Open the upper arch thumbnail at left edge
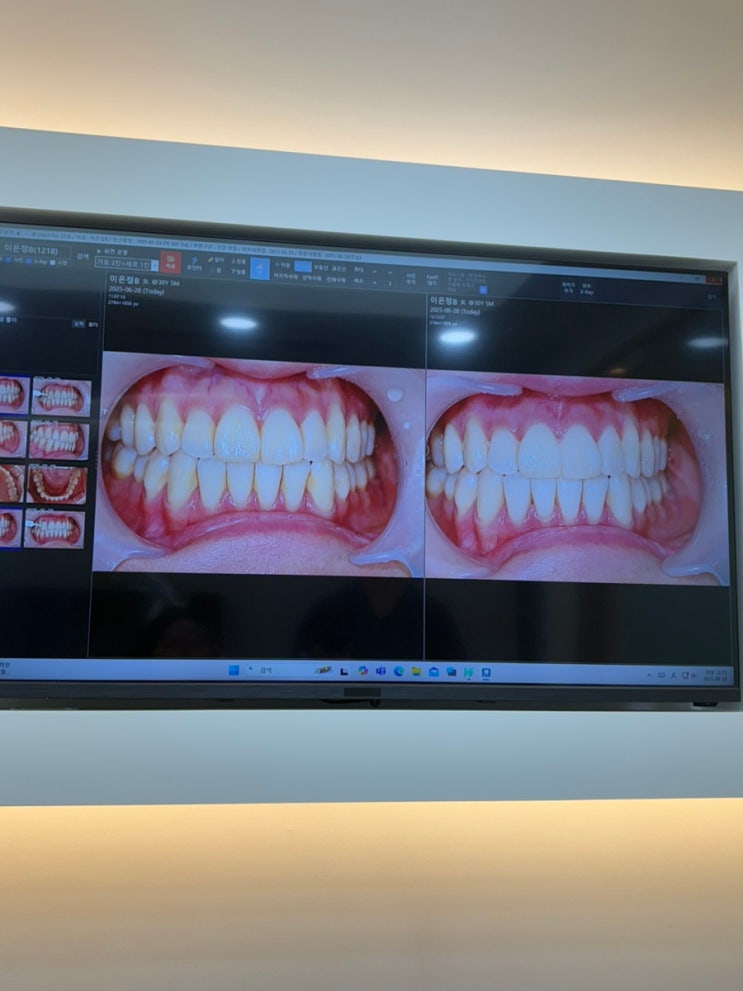 [x=11, y=483]
